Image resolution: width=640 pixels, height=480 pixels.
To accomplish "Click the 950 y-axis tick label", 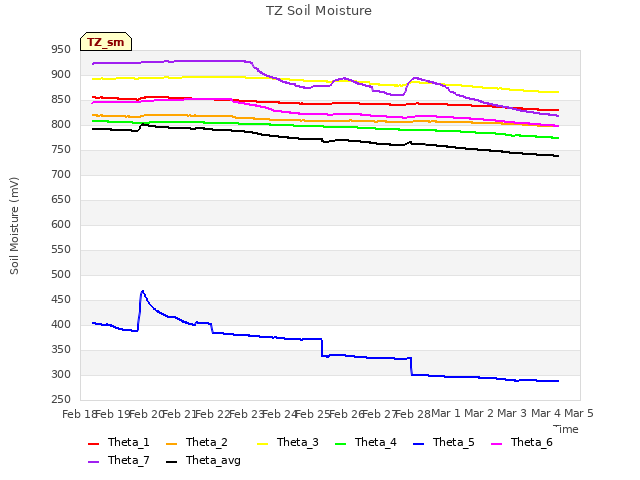I will coord(61,50).
